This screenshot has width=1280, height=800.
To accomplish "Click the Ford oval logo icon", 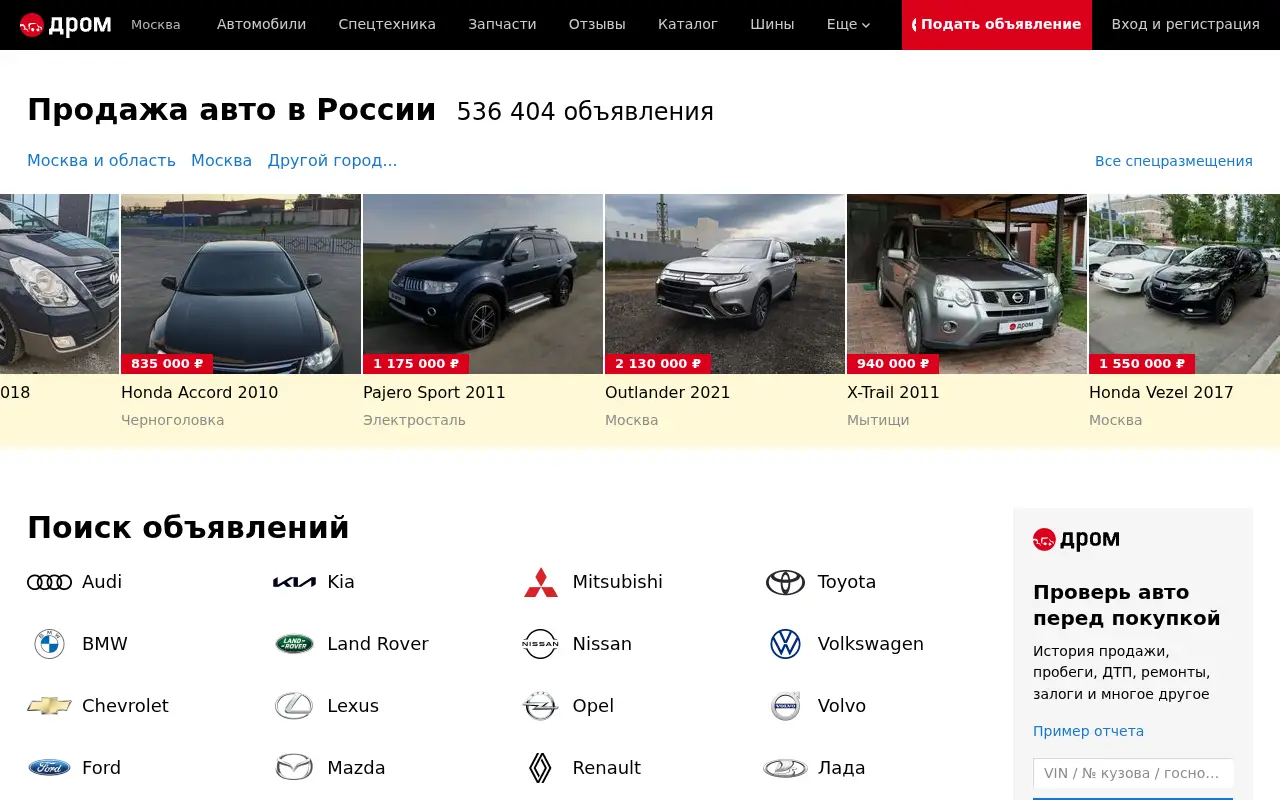I will pos(49,768).
